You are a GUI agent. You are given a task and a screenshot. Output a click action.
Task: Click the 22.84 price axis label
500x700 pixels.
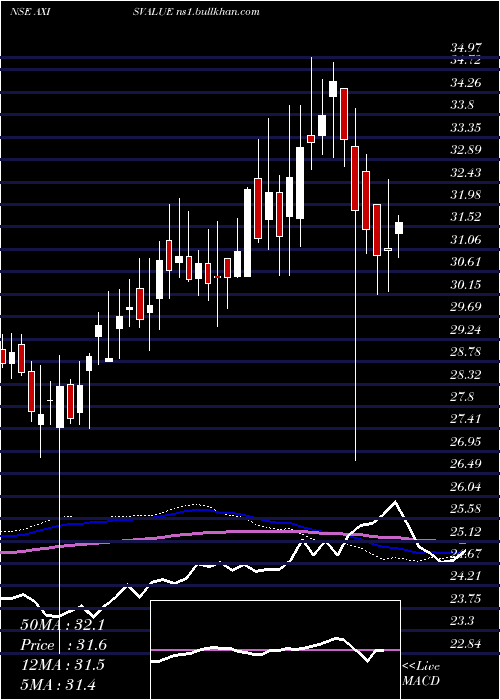(466, 644)
